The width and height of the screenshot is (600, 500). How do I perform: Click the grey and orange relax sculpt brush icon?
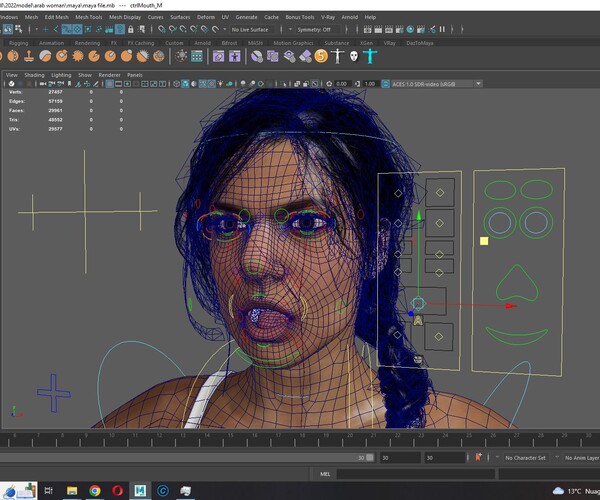pos(45,56)
